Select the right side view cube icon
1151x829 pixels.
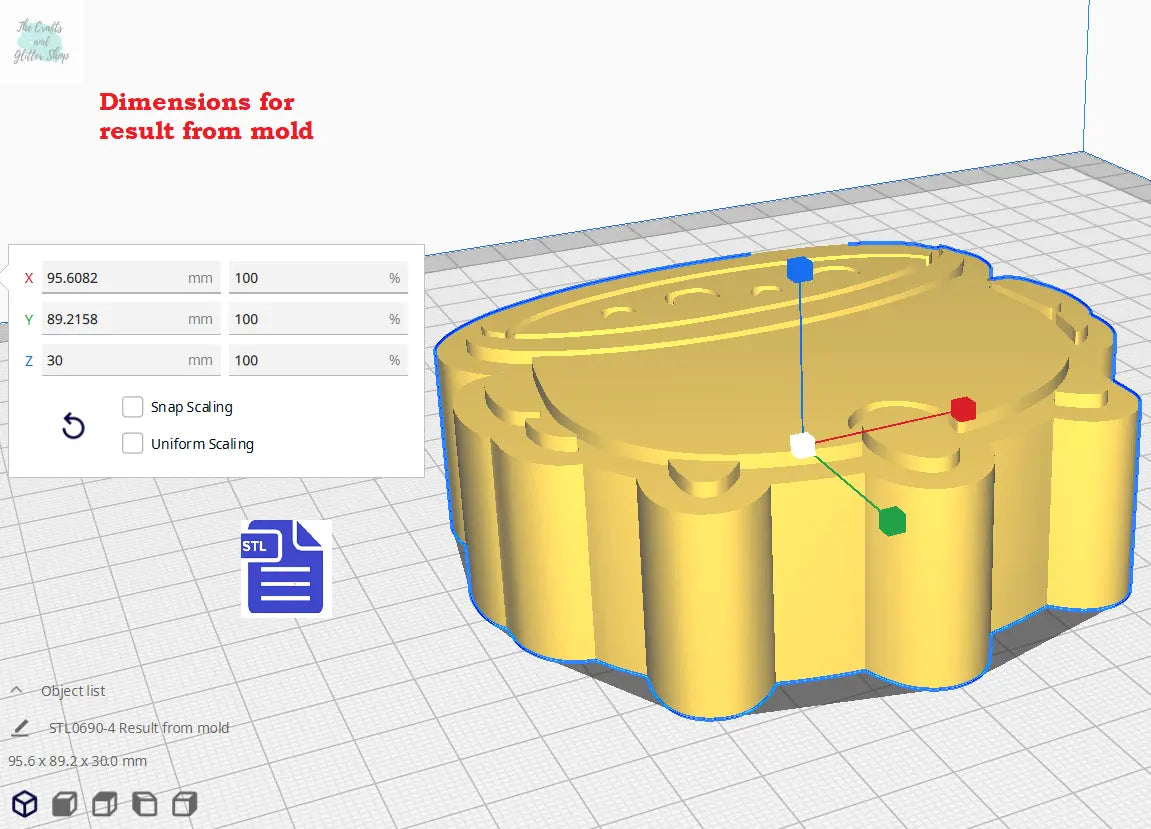pyautogui.click(x=184, y=804)
